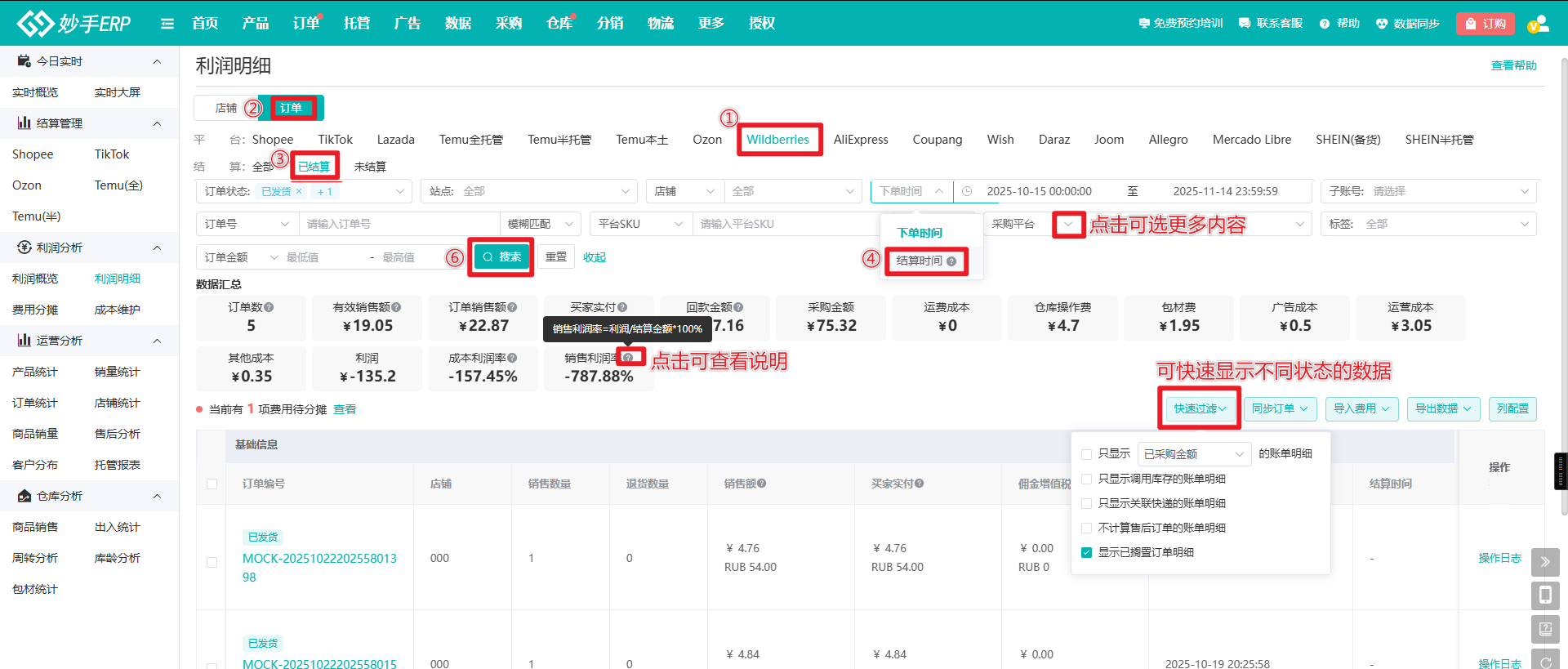This screenshot has width=1568, height=669.
Task: Click the double-arrow expand icon on right edge
Action: pos(1545,562)
